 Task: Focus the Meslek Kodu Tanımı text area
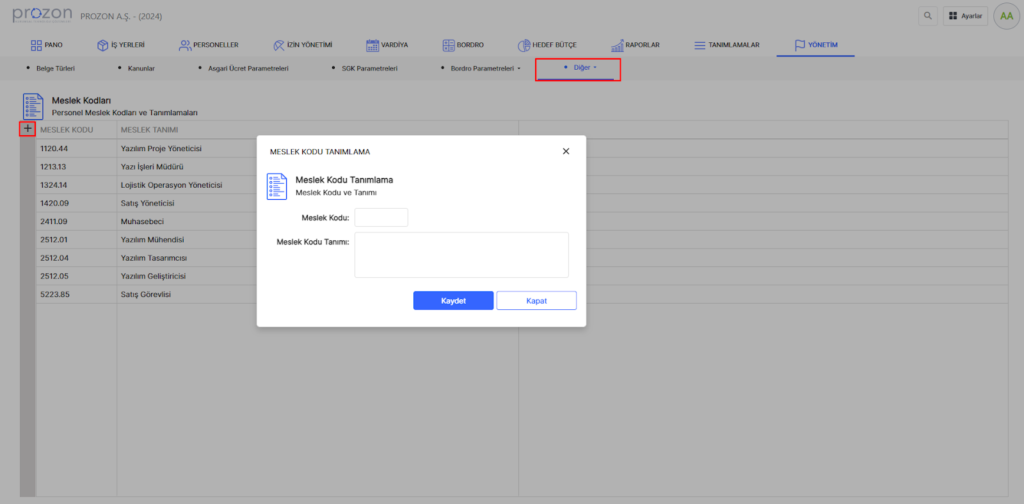[x=461, y=254]
